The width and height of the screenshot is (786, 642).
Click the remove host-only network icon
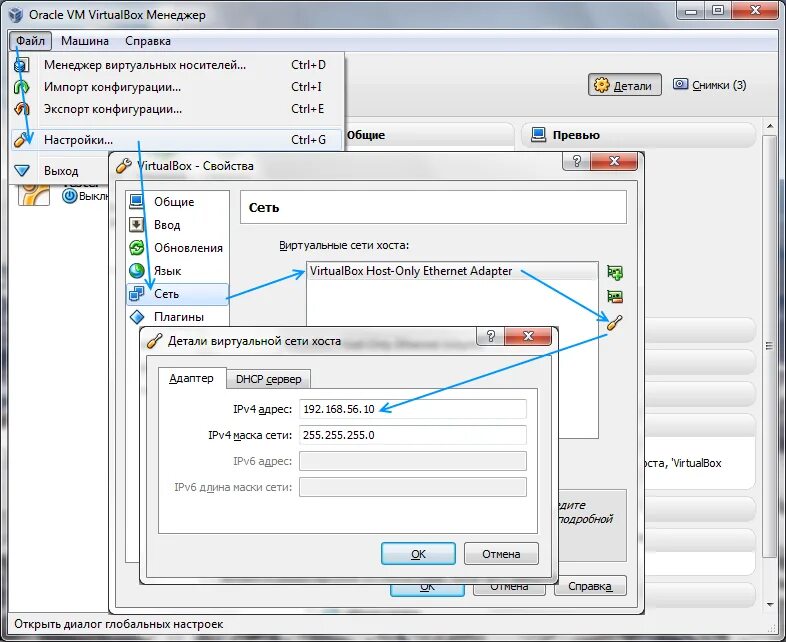(x=615, y=297)
